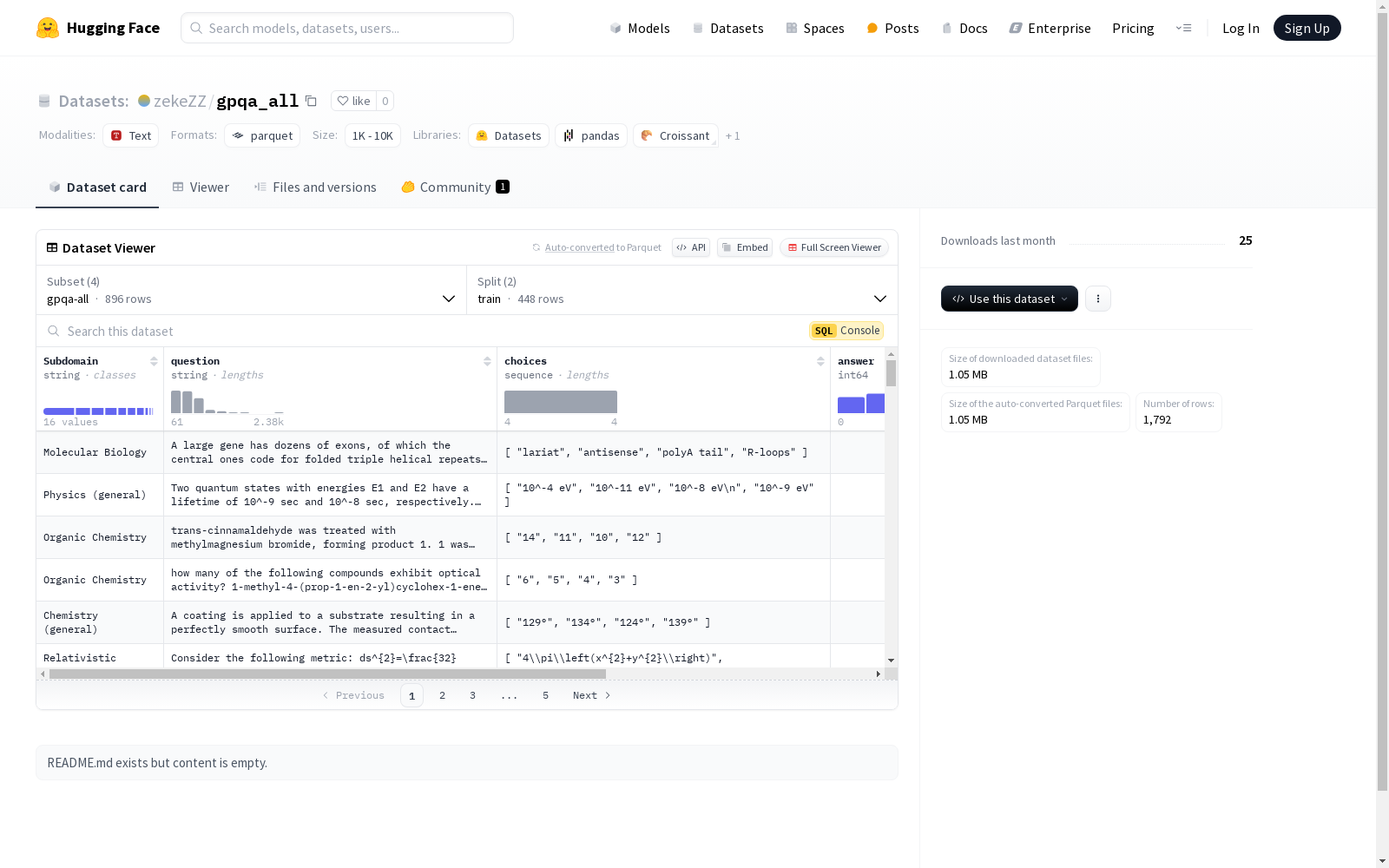The width and height of the screenshot is (1389, 868).
Task: Click the Log In link
Action: (1241, 28)
